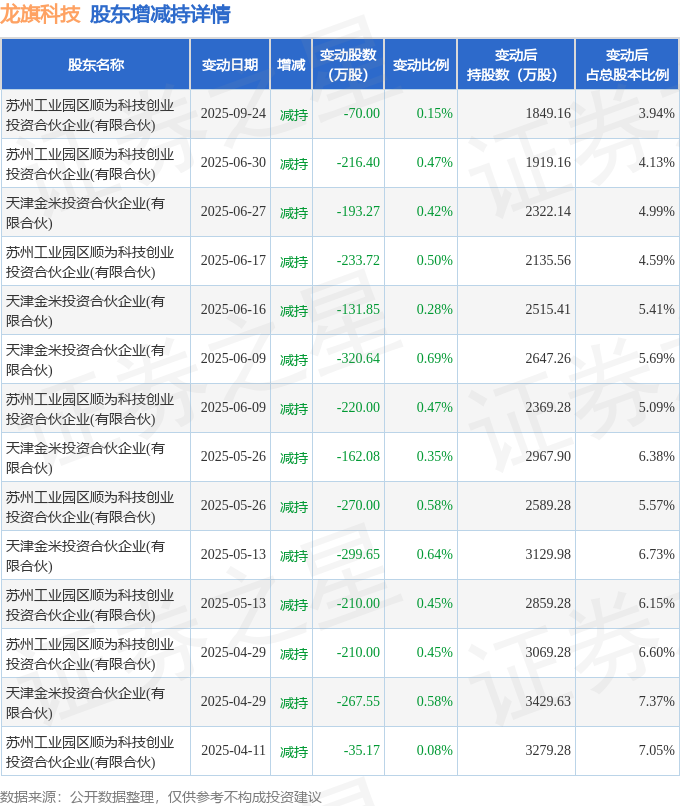
Task: Click the change ratio 0.35%
Action: pos(434,456)
